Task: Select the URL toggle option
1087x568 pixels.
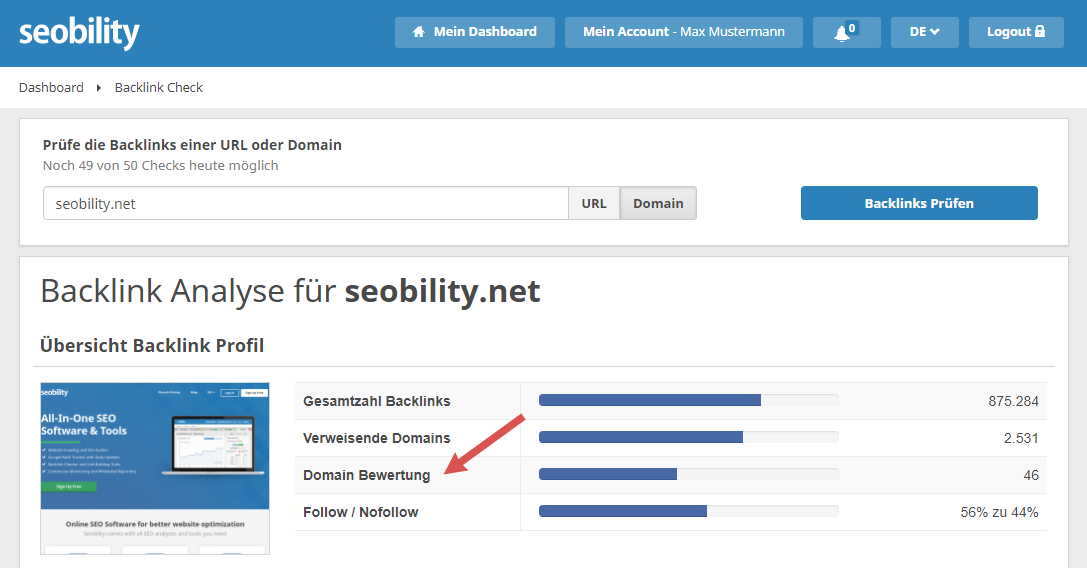Action: click(594, 203)
